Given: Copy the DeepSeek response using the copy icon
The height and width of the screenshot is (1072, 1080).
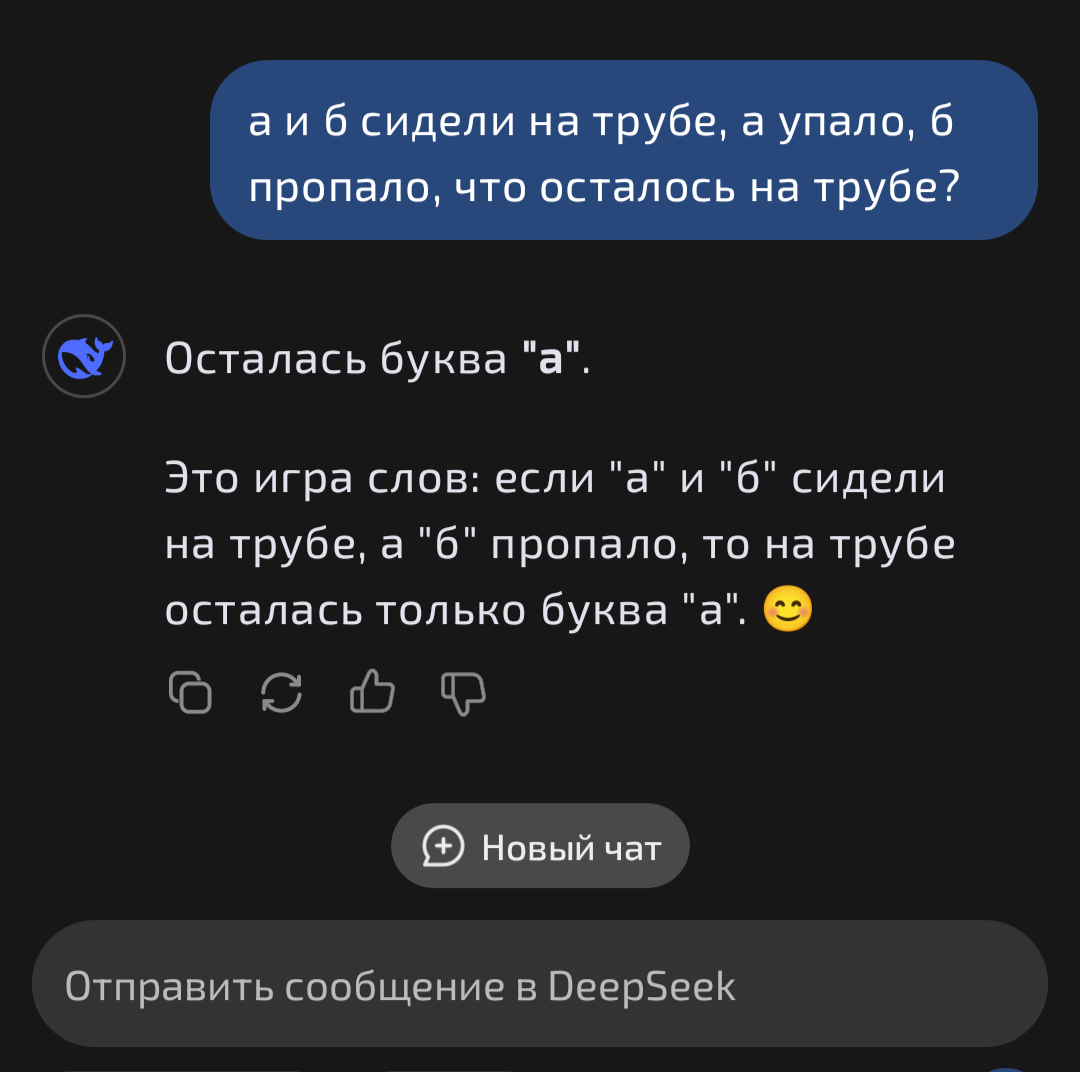Looking at the screenshot, I should (190, 692).
